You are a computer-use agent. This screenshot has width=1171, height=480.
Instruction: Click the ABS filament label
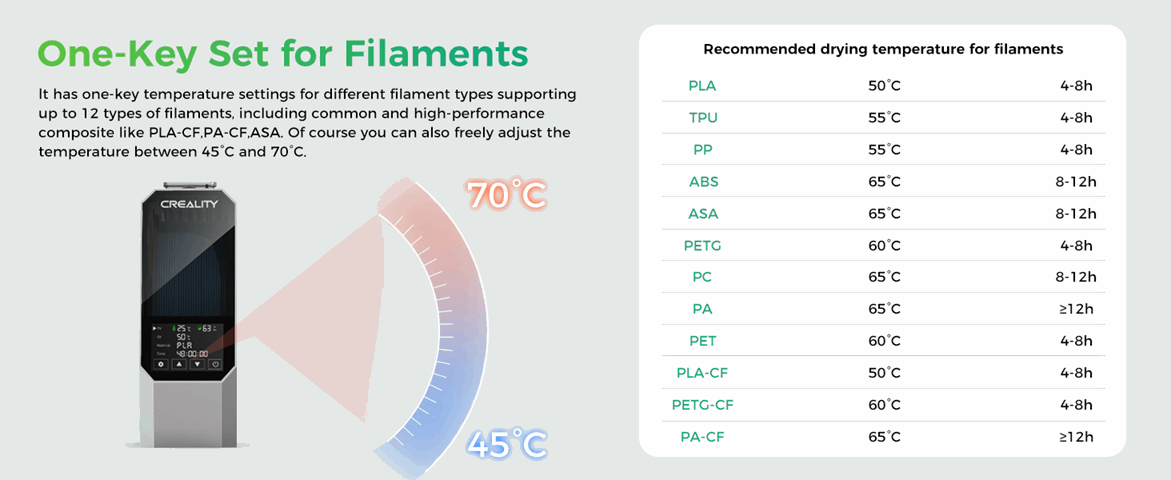703,182
